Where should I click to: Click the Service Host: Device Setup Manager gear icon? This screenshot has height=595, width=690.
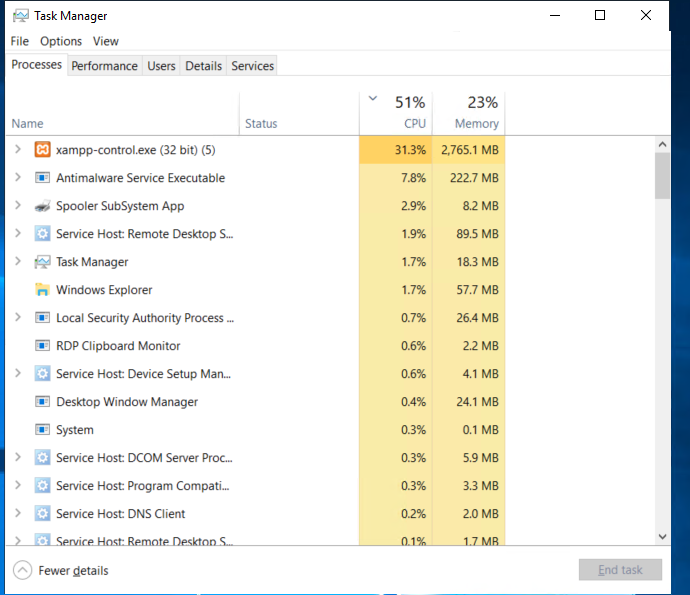click(x=42, y=374)
